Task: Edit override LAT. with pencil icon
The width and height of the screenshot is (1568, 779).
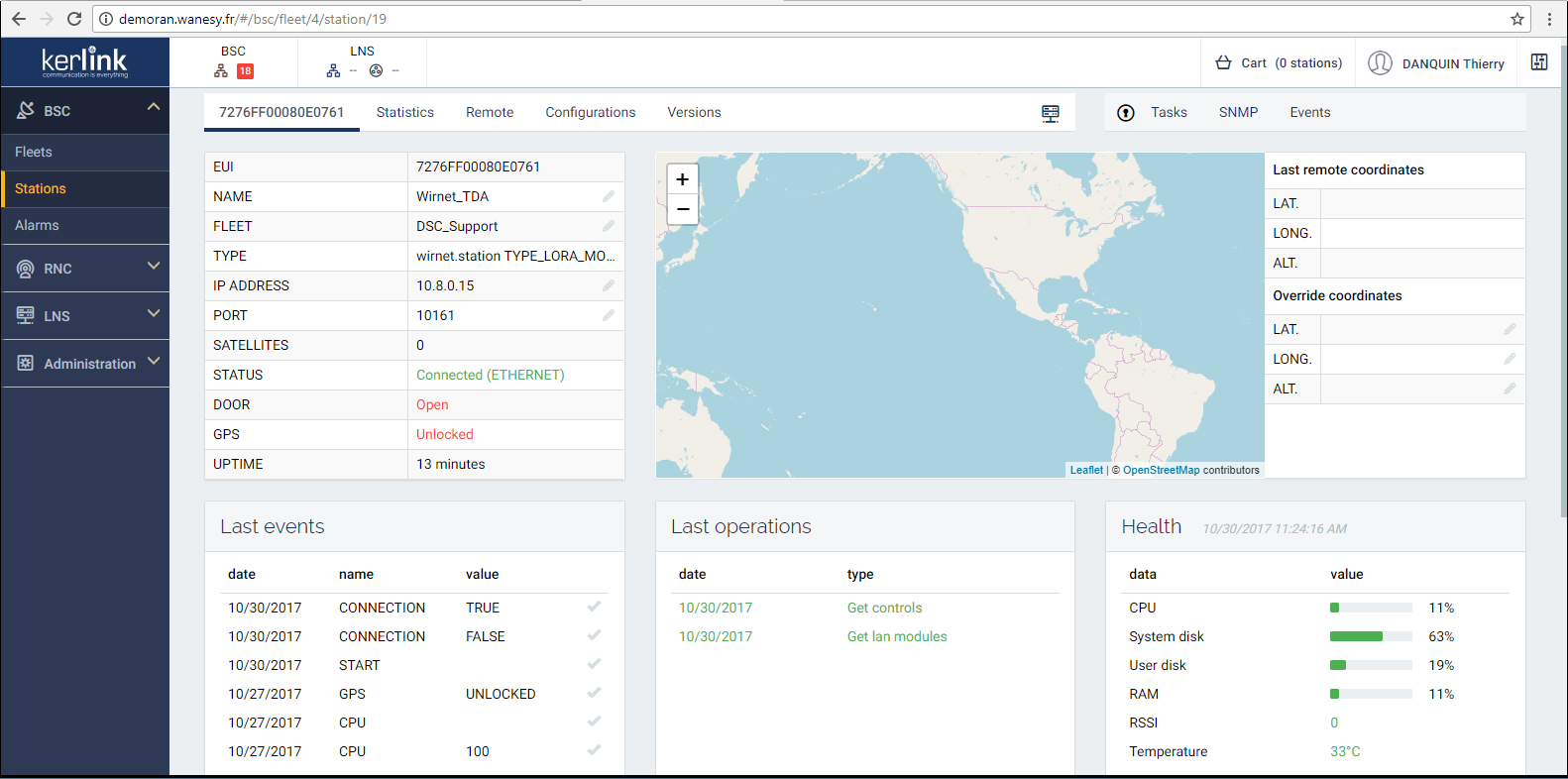Action: (x=1510, y=329)
